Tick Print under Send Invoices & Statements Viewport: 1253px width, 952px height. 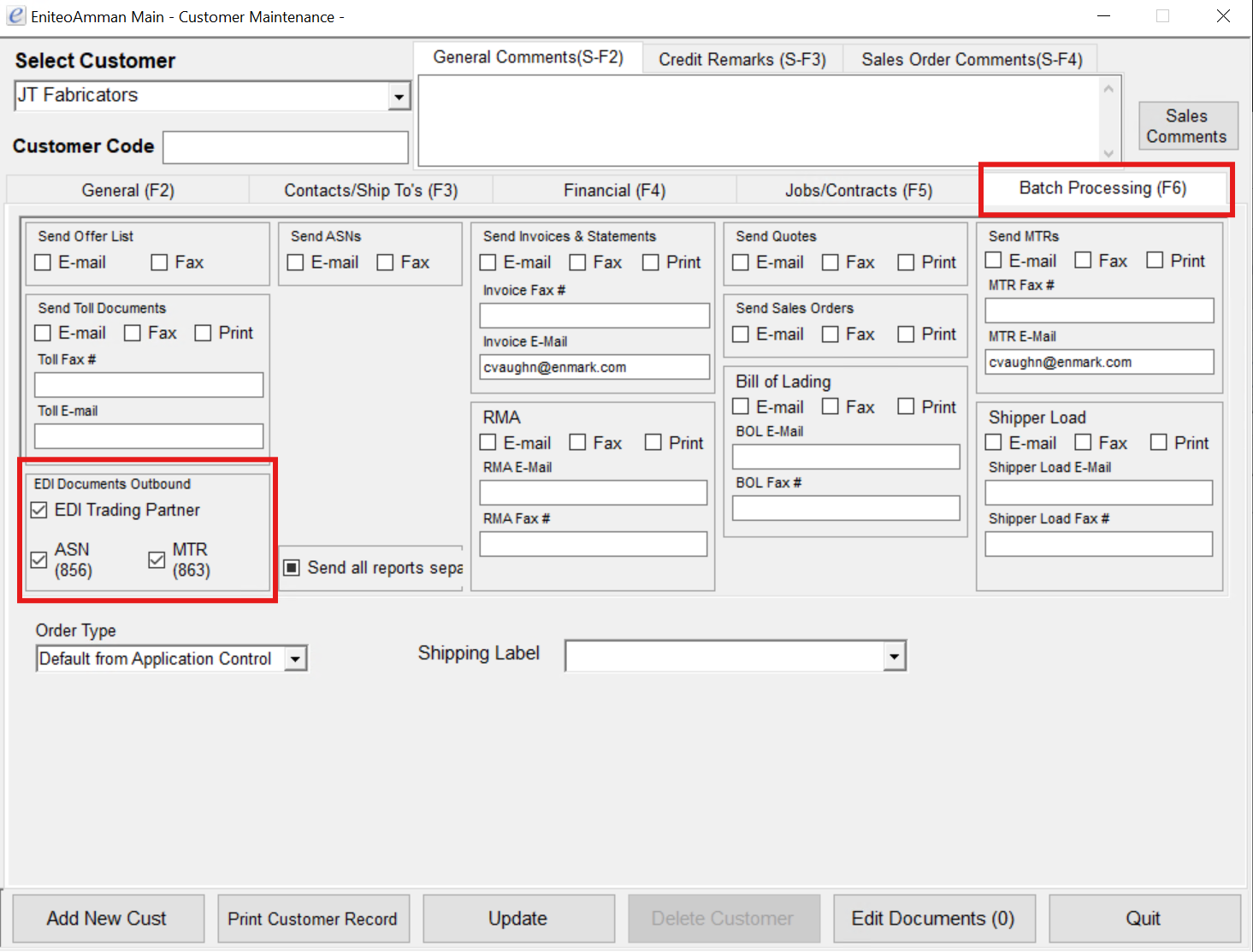click(651, 263)
